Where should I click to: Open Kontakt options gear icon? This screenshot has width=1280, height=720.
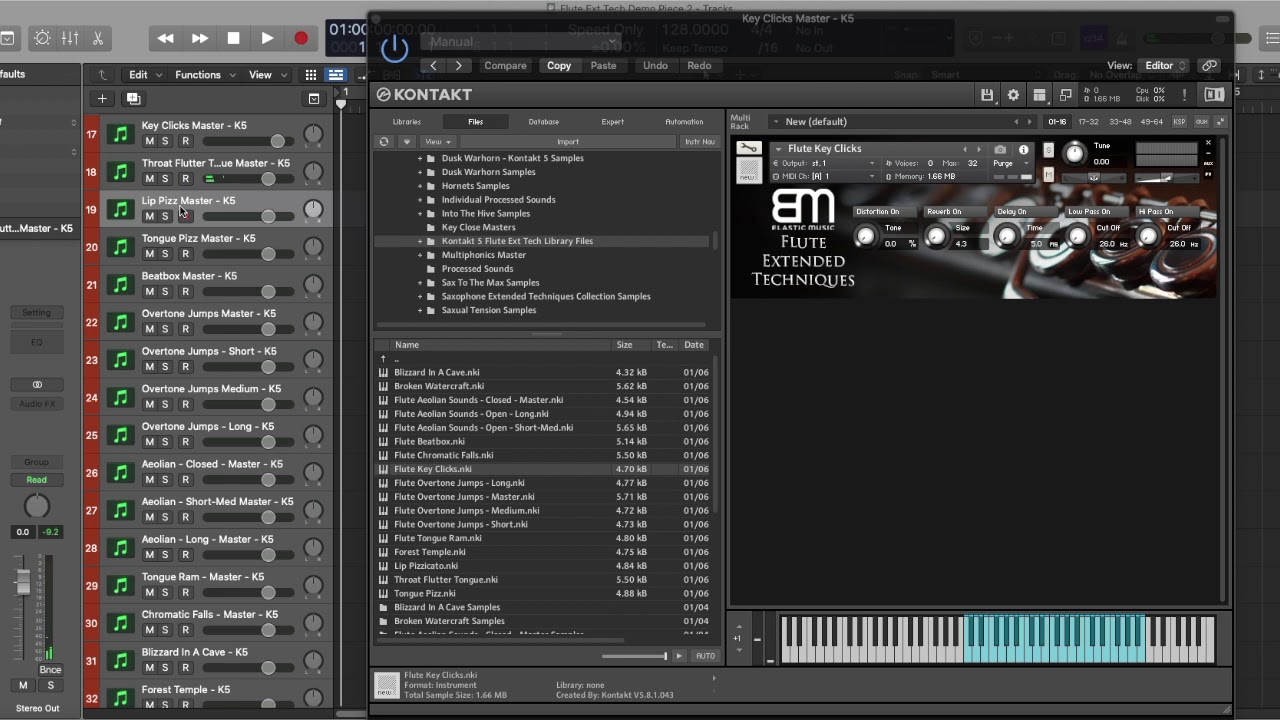pos(1013,95)
